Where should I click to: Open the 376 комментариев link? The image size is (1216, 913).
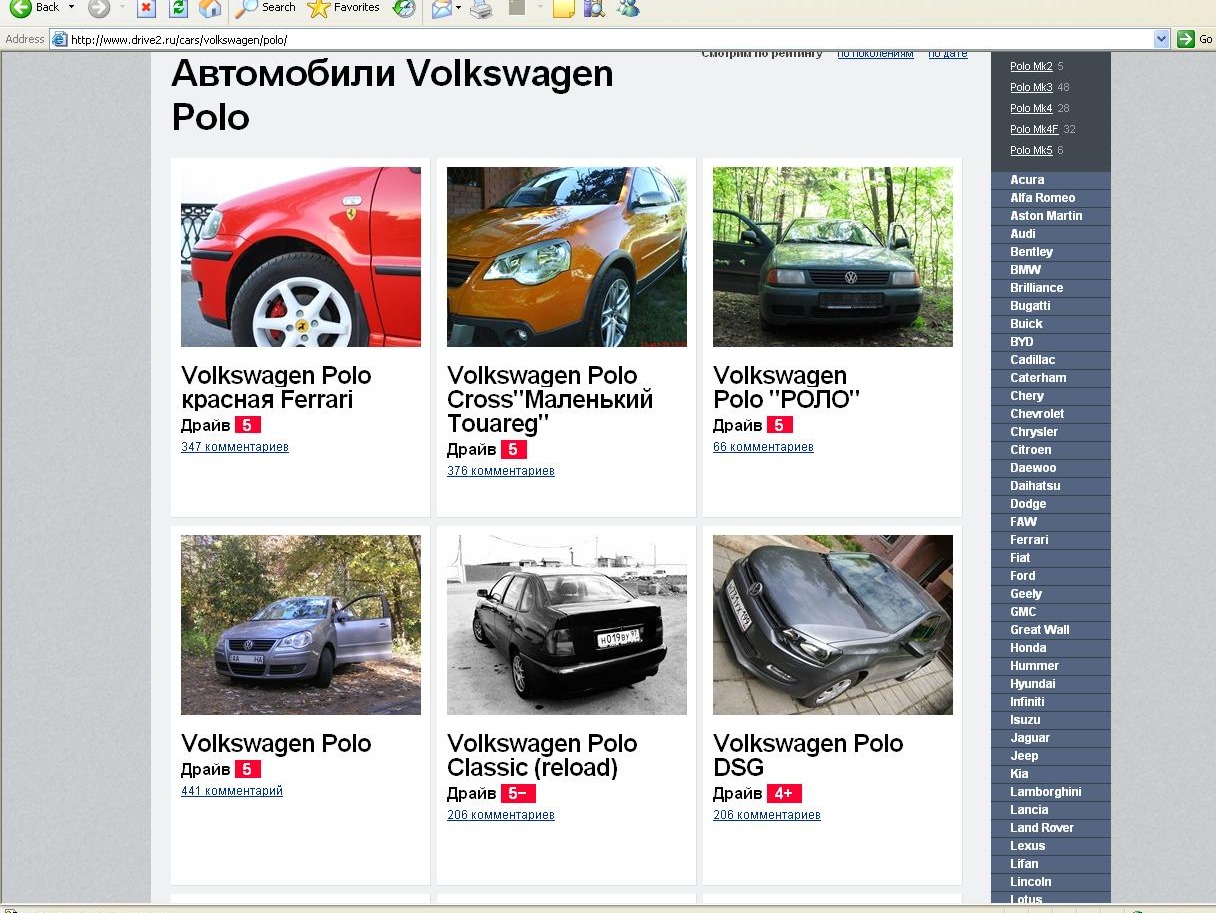click(x=501, y=471)
